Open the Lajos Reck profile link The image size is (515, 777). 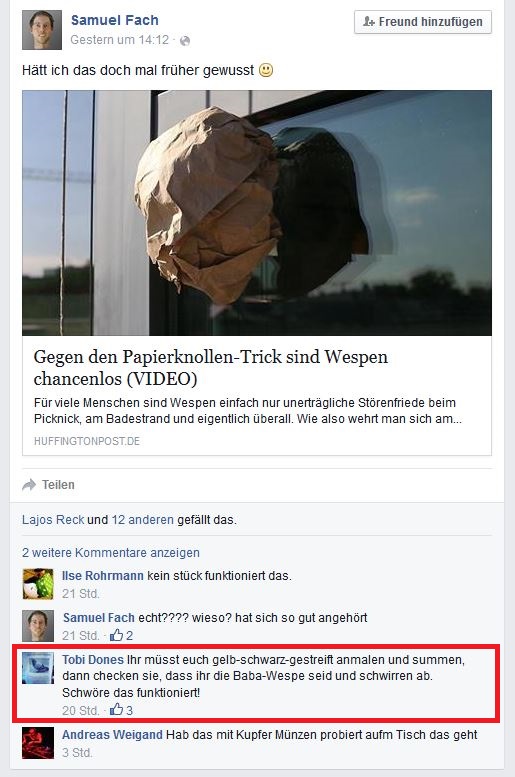tap(53, 520)
